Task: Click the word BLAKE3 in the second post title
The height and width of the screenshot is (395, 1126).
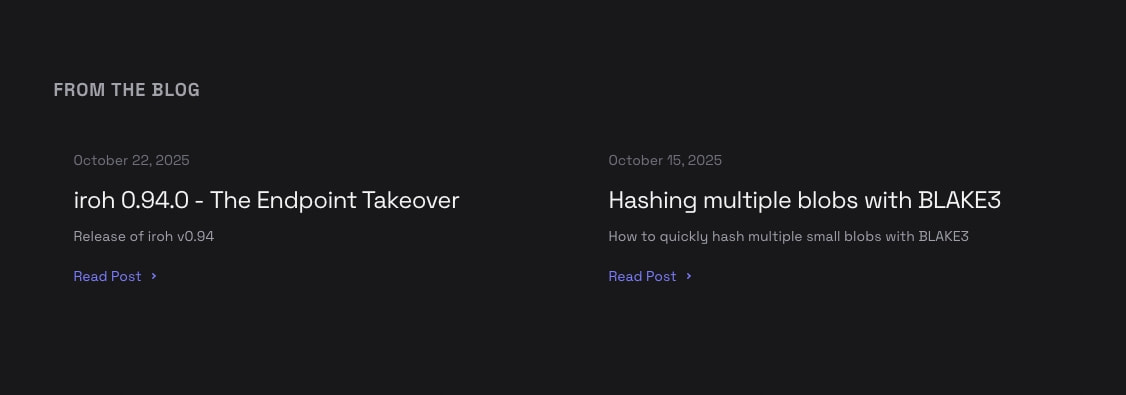Action: (959, 200)
